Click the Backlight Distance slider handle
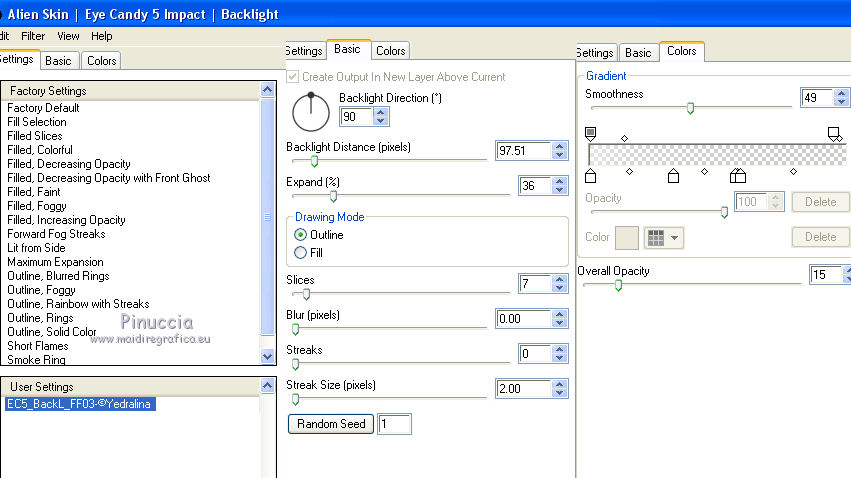Screen dimensions: 851x478 (x=314, y=161)
